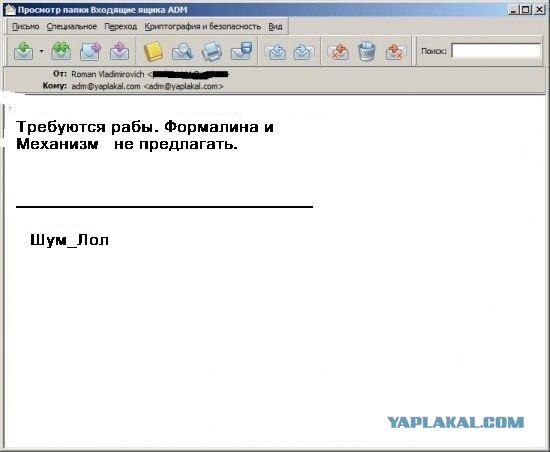Image resolution: width=550 pixels, height=452 pixels.
Task: Open the Вид menu
Action: [275, 27]
